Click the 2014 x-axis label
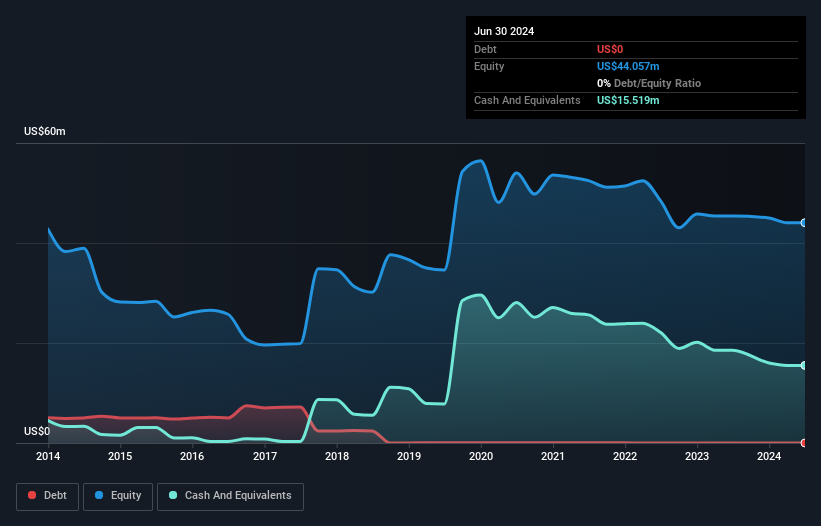This screenshot has width=821, height=526. (x=48, y=456)
